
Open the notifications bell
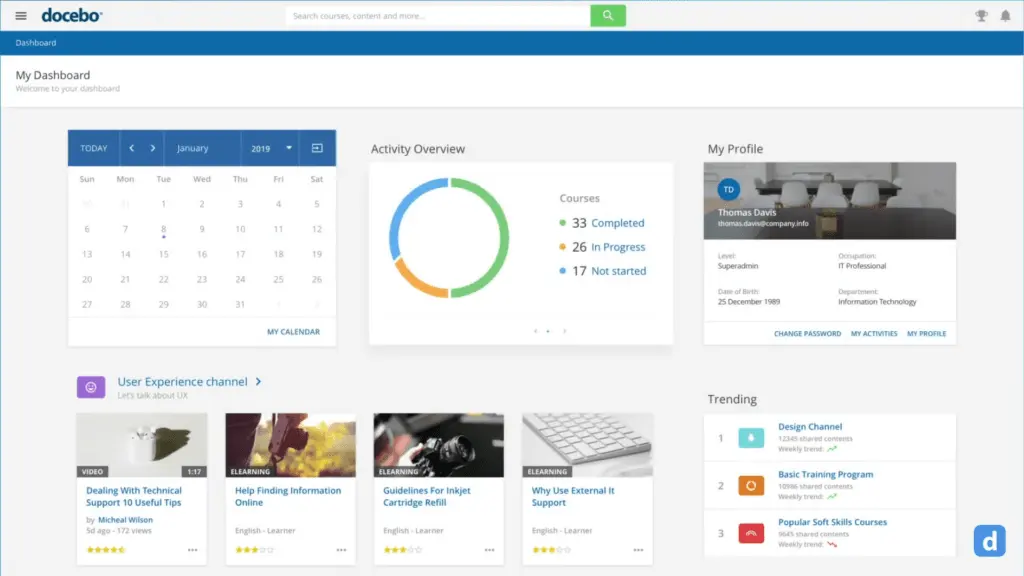[1005, 16]
